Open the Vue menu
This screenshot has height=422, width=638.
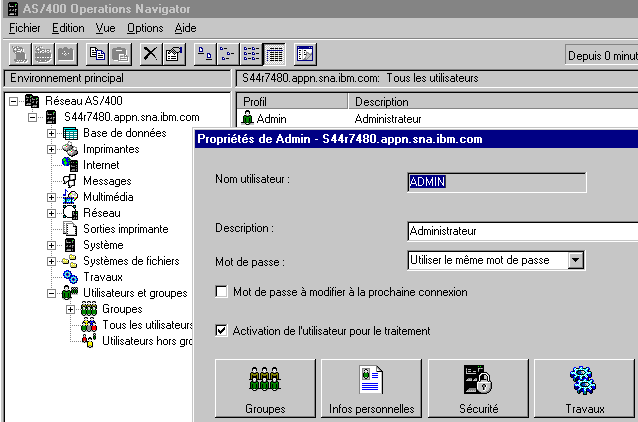pyautogui.click(x=105, y=28)
